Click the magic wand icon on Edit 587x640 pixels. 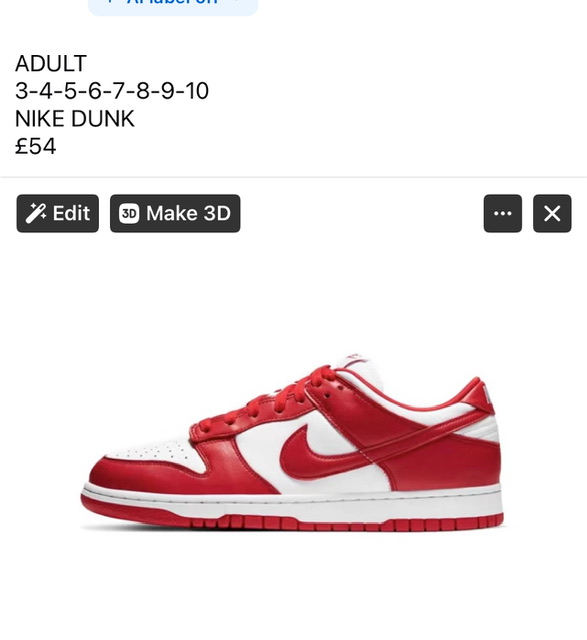(36, 213)
